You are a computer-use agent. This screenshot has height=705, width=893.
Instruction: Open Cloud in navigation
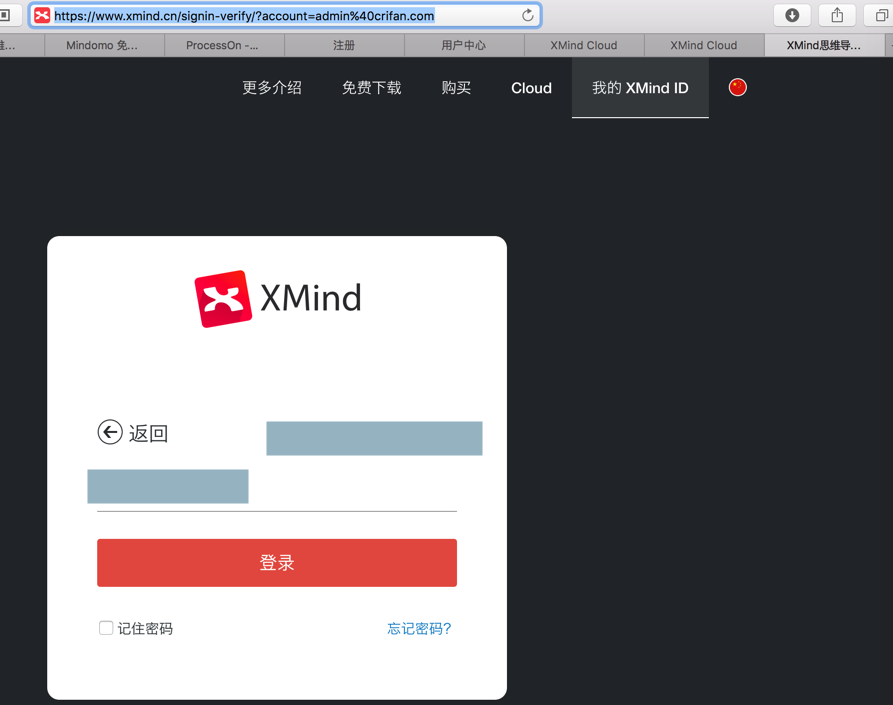tap(531, 88)
